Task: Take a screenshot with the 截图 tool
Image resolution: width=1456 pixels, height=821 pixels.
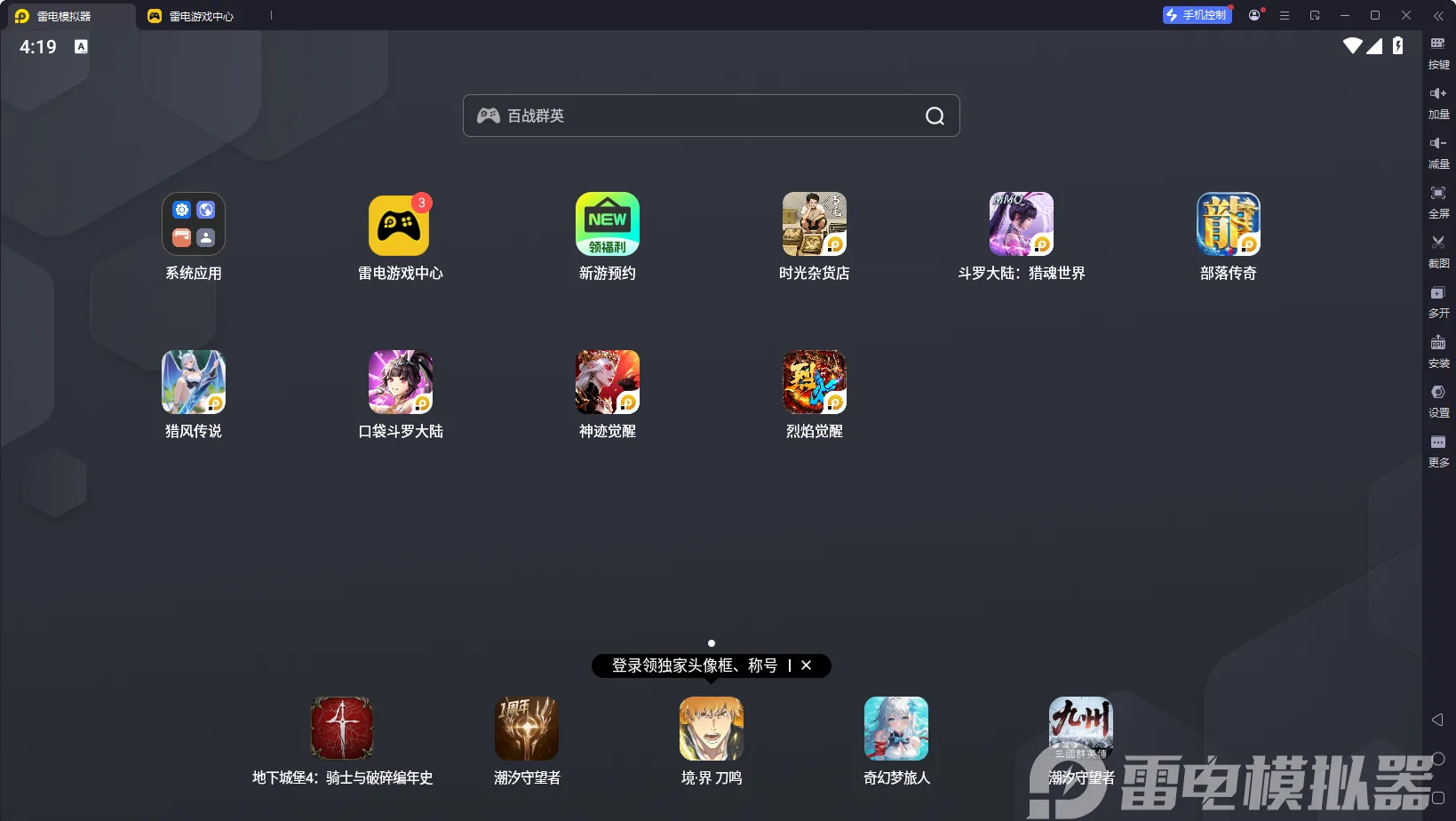Action: click(x=1438, y=251)
